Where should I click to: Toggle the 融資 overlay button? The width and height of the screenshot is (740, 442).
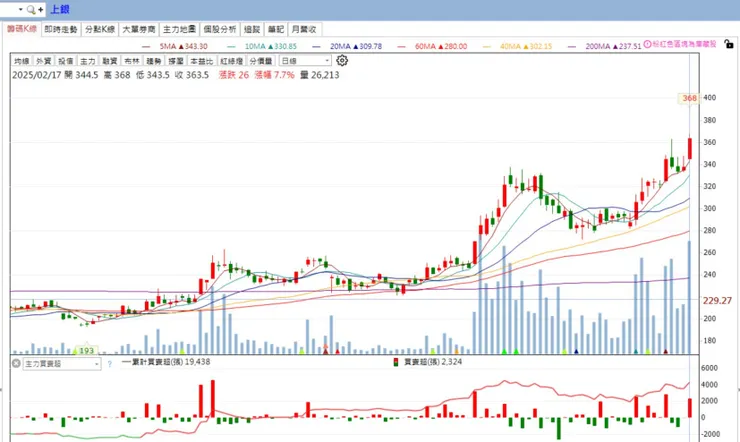pos(109,61)
